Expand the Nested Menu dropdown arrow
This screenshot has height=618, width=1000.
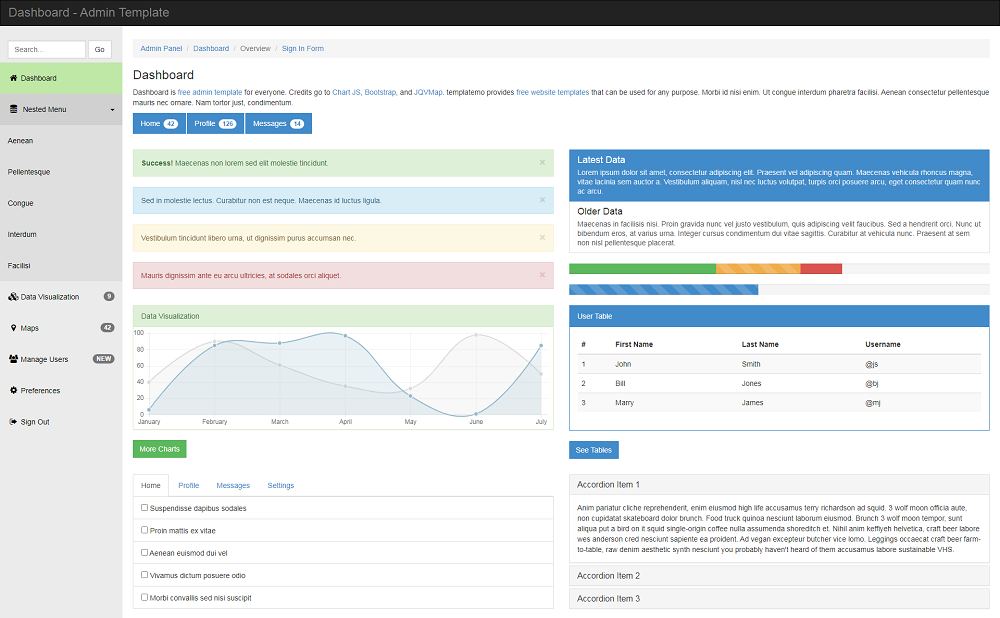(112, 110)
